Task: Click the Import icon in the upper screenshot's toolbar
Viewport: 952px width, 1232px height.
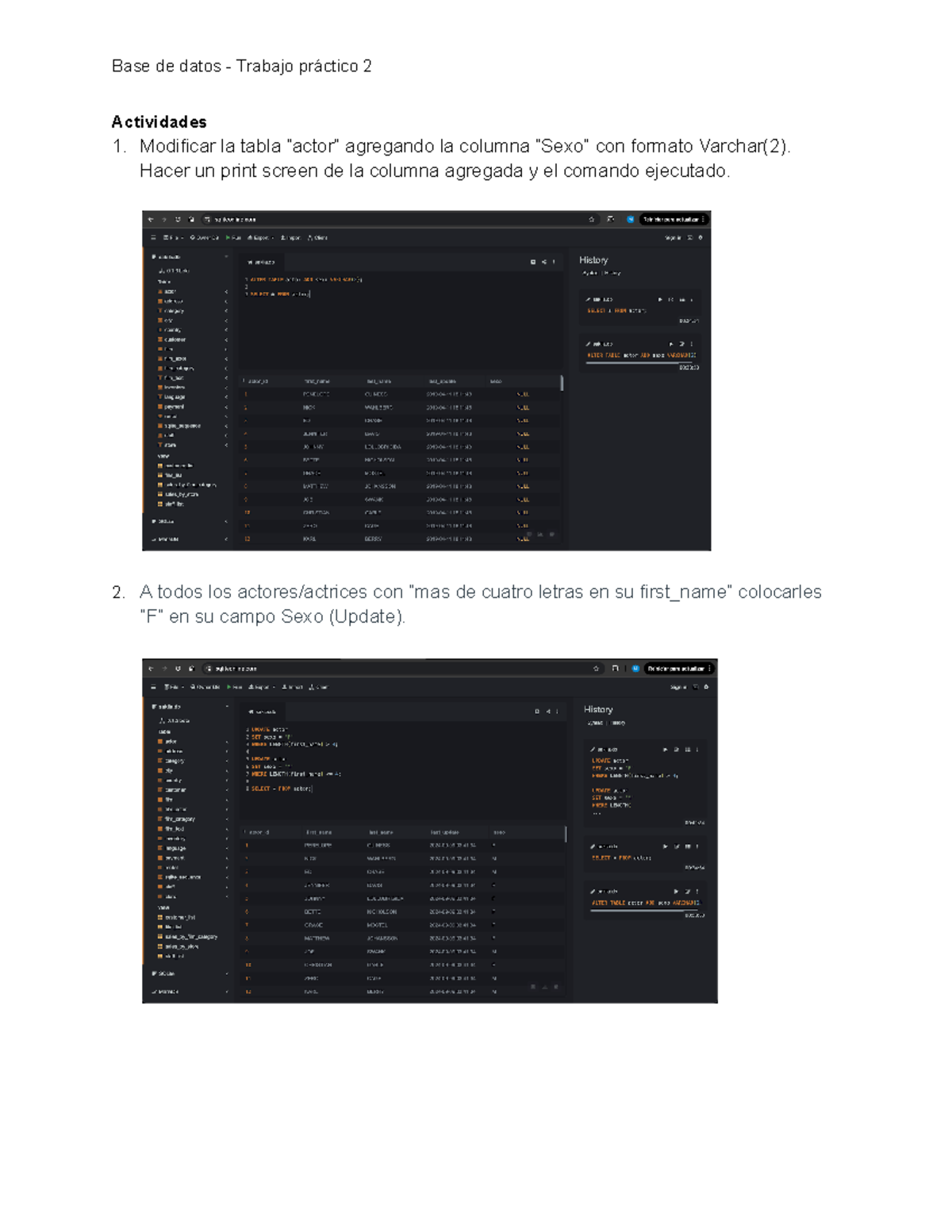Action: coord(283,238)
